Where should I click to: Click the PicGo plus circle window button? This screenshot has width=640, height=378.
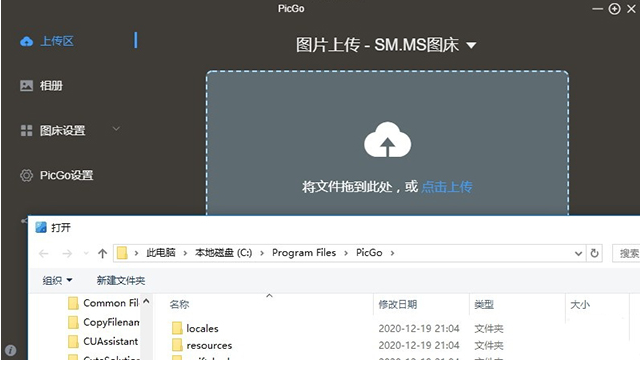click(614, 9)
